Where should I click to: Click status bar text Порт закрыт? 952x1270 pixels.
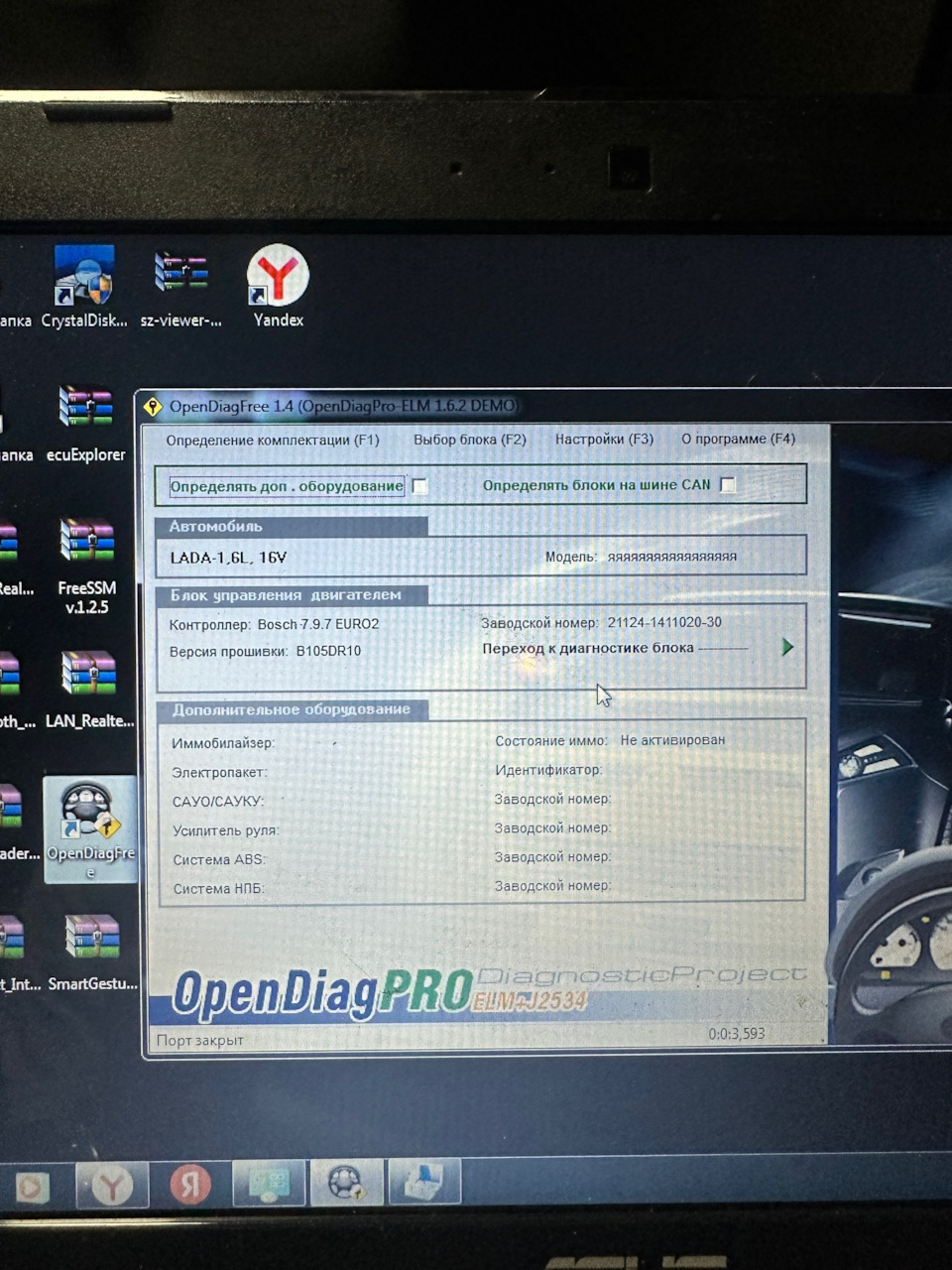tap(199, 1040)
